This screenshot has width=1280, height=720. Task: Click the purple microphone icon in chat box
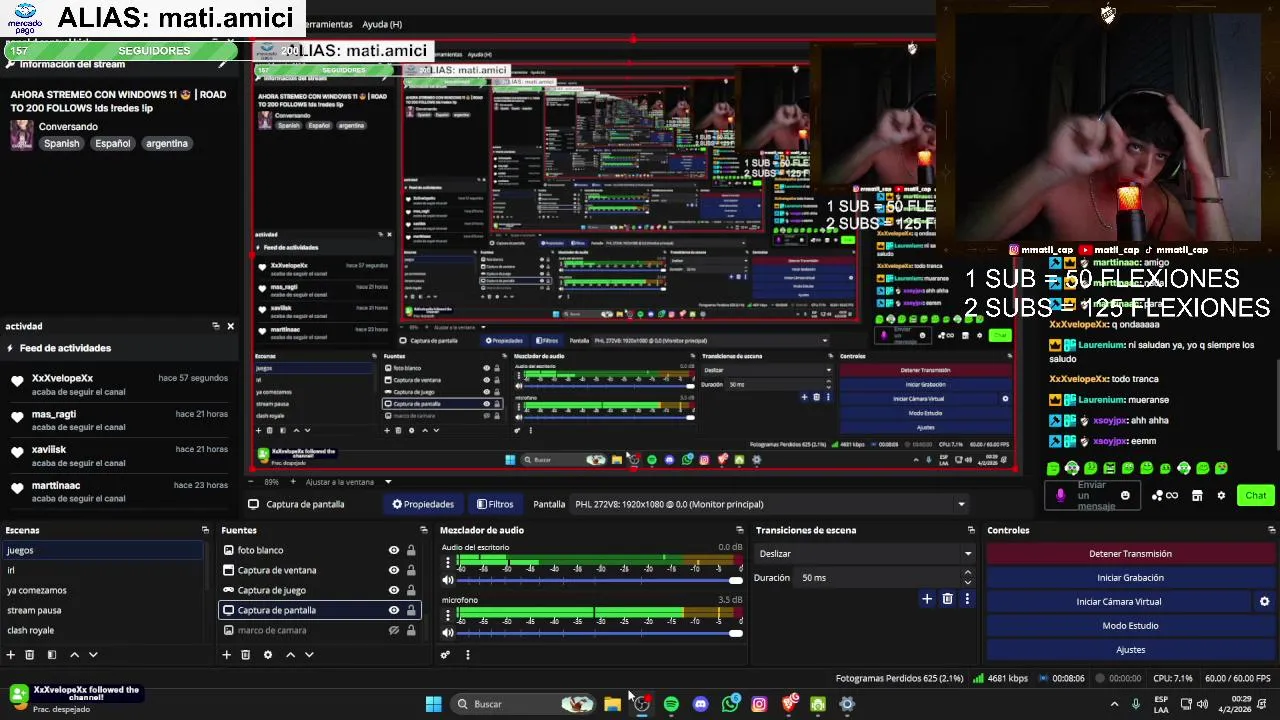[x=1061, y=495]
